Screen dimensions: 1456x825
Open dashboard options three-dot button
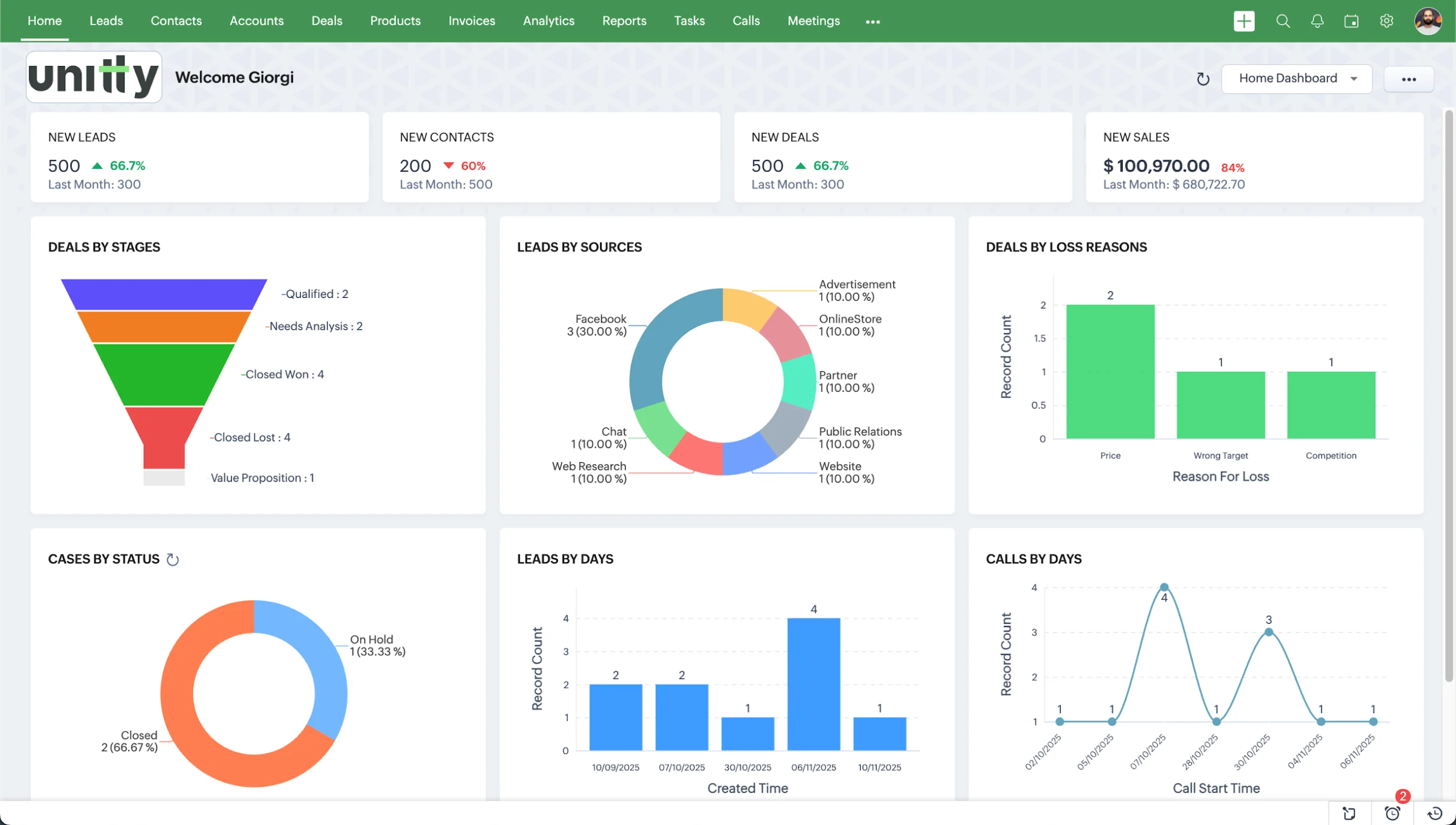(x=1409, y=79)
